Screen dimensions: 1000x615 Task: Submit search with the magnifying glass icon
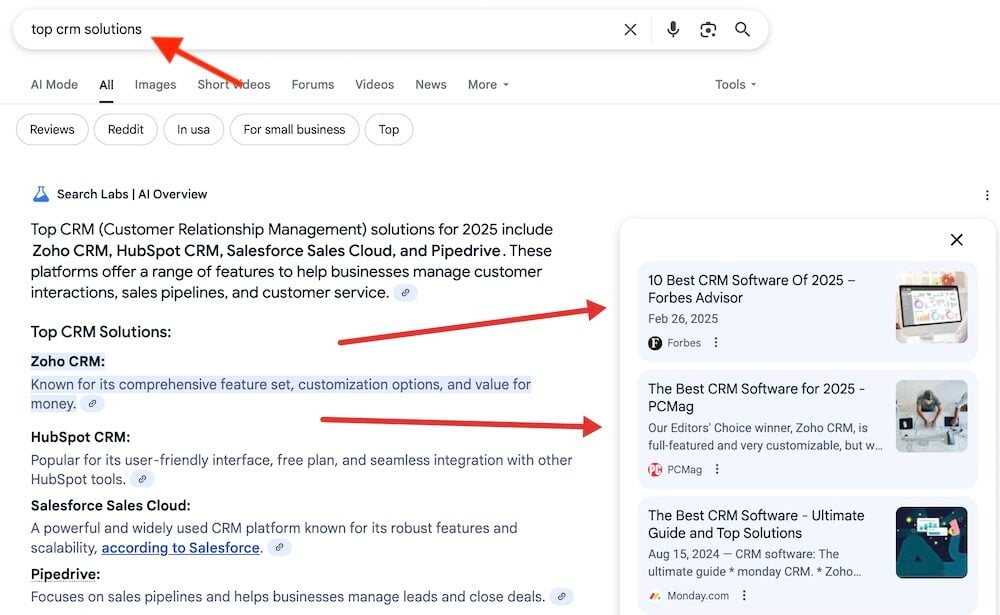point(742,29)
